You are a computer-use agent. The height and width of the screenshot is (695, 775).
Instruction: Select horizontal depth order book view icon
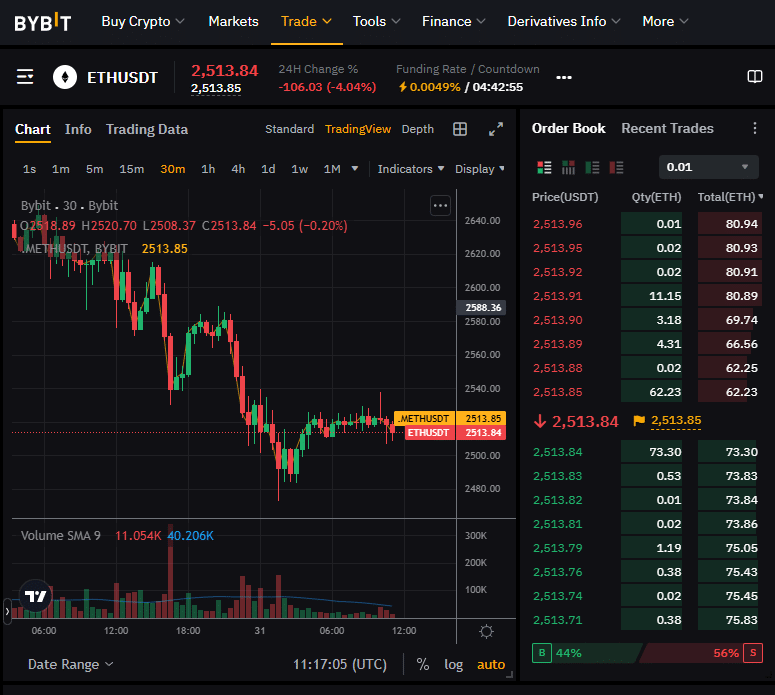[568, 168]
